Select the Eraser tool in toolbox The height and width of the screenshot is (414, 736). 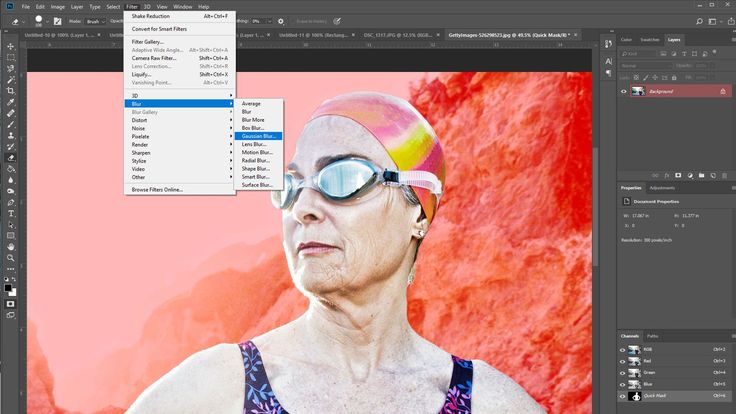click(x=10, y=158)
